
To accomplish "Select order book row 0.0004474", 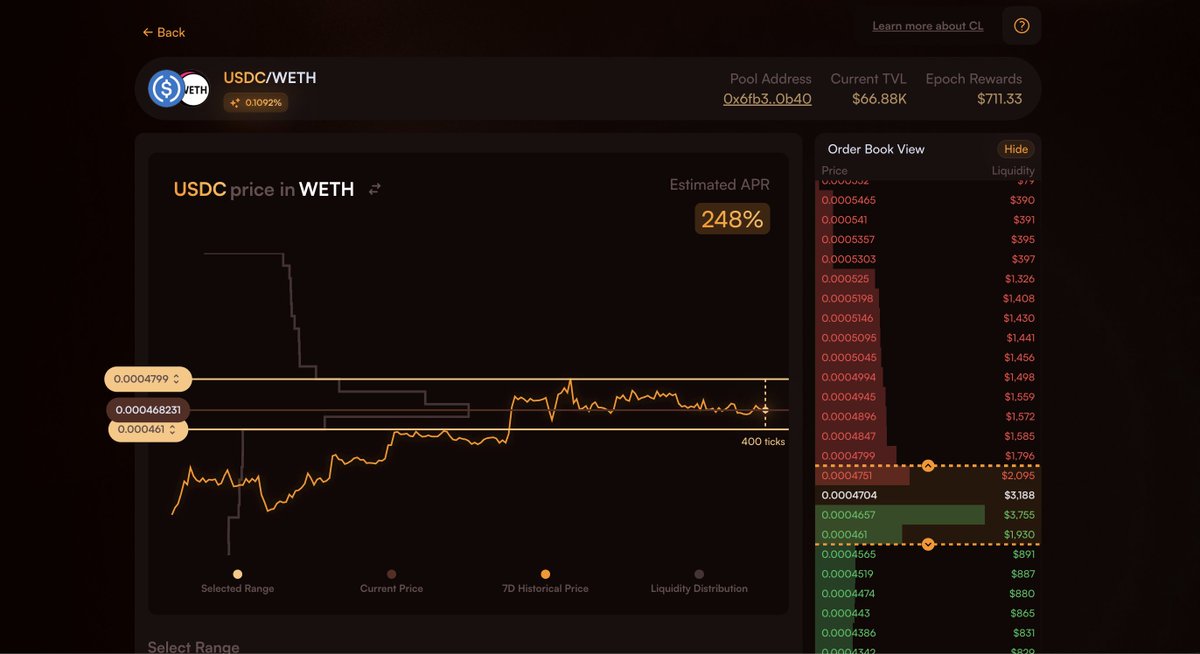I will (x=928, y=593).
